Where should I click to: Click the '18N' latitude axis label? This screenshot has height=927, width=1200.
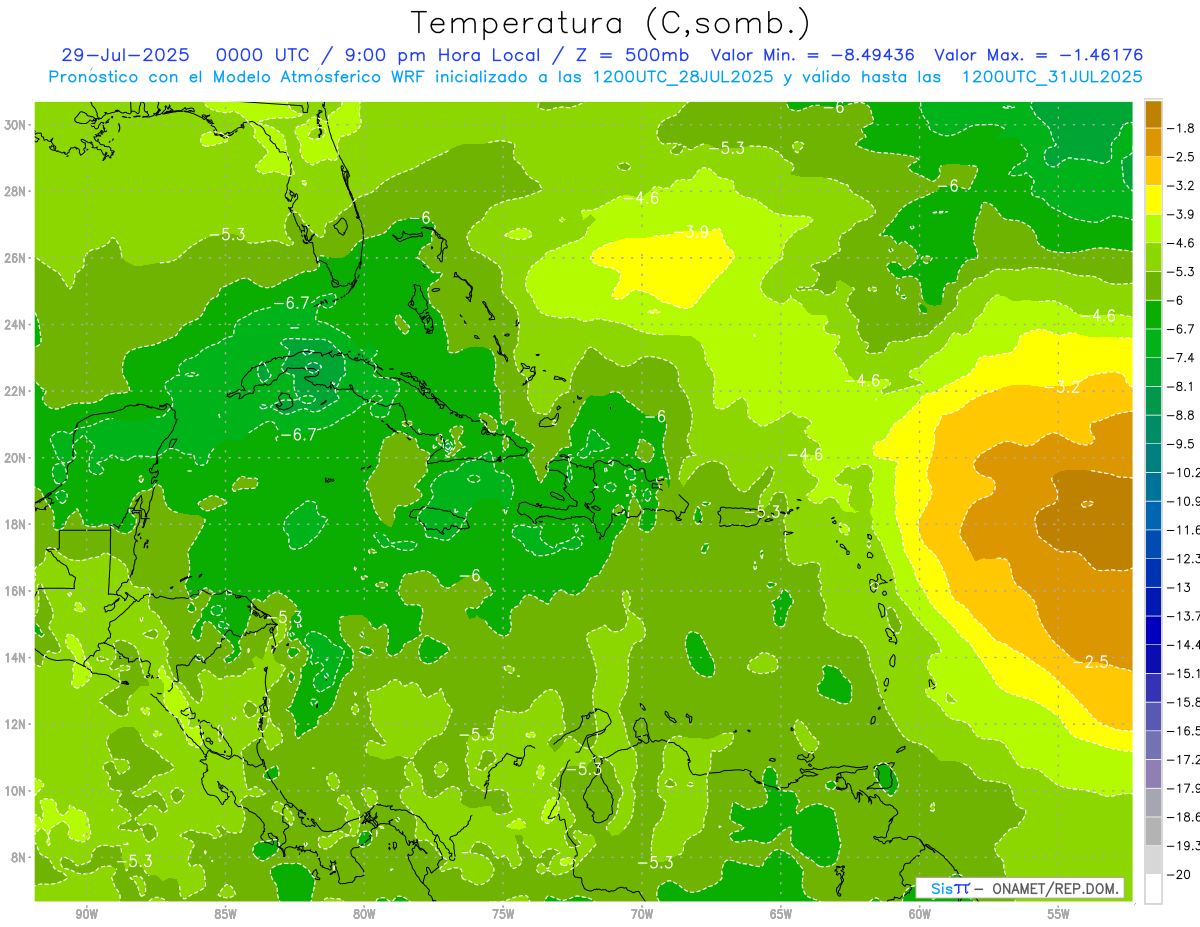coord(17,524)
